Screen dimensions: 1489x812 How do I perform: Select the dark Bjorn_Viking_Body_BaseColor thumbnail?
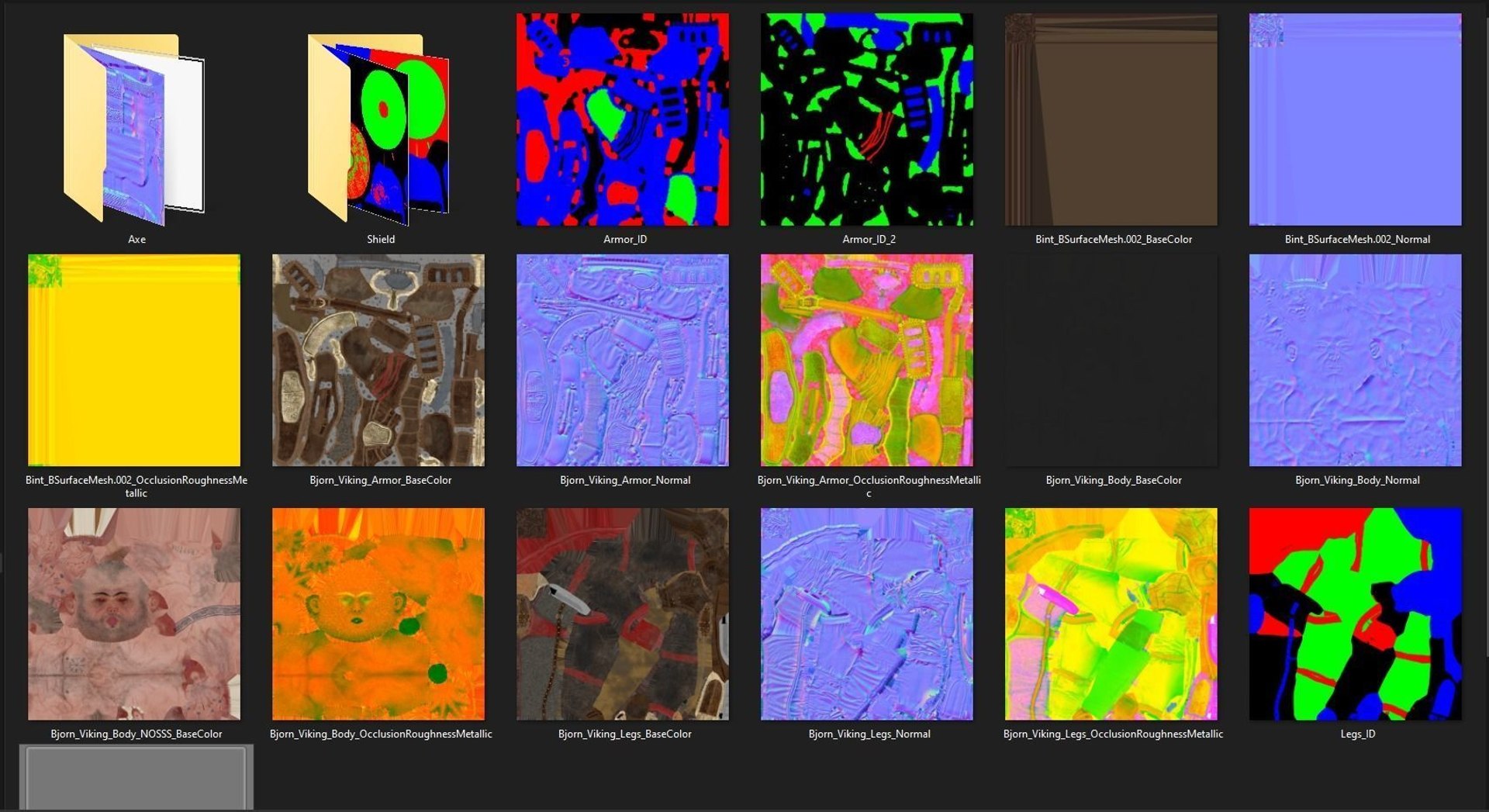[x=1111, y=360]
